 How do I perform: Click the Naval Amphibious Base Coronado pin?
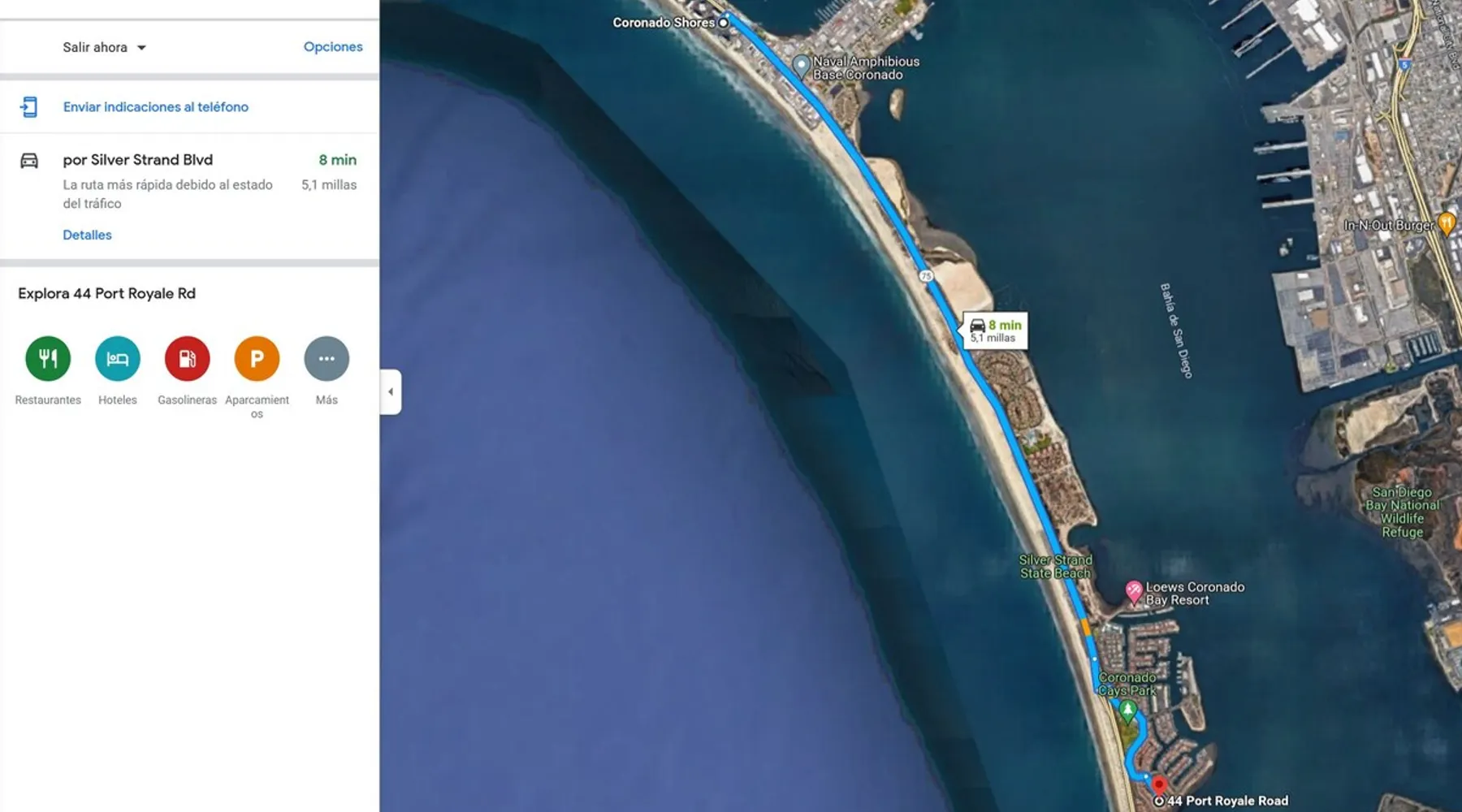802,65
